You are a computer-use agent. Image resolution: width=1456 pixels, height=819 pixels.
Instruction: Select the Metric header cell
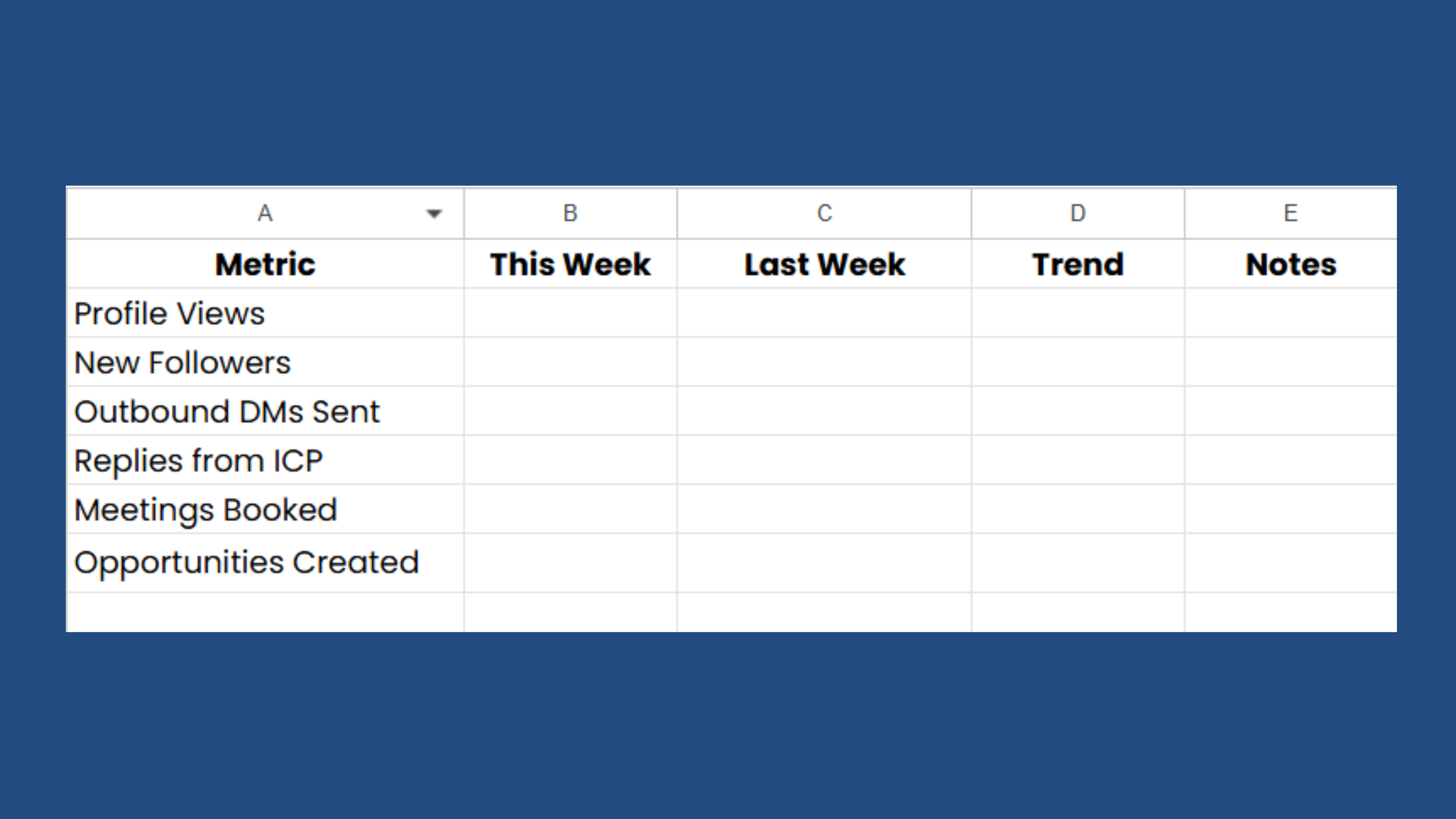click(265, 264)
